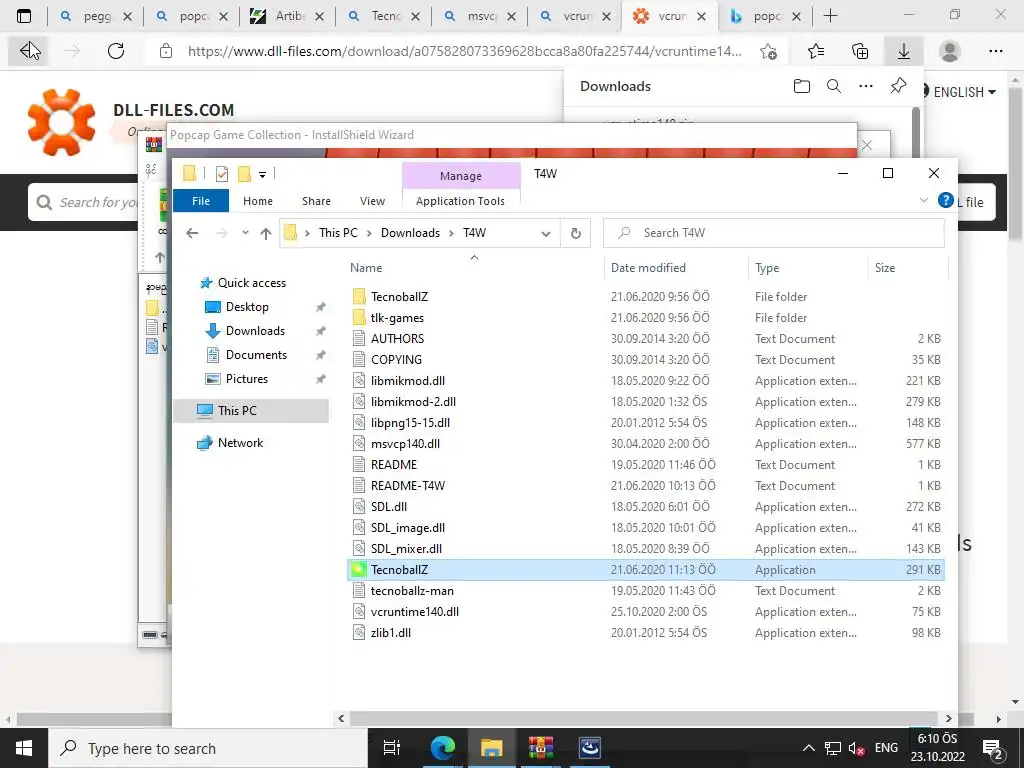Pin the Downloads panel
1024x768 pixels.
[x=898, y=86]
